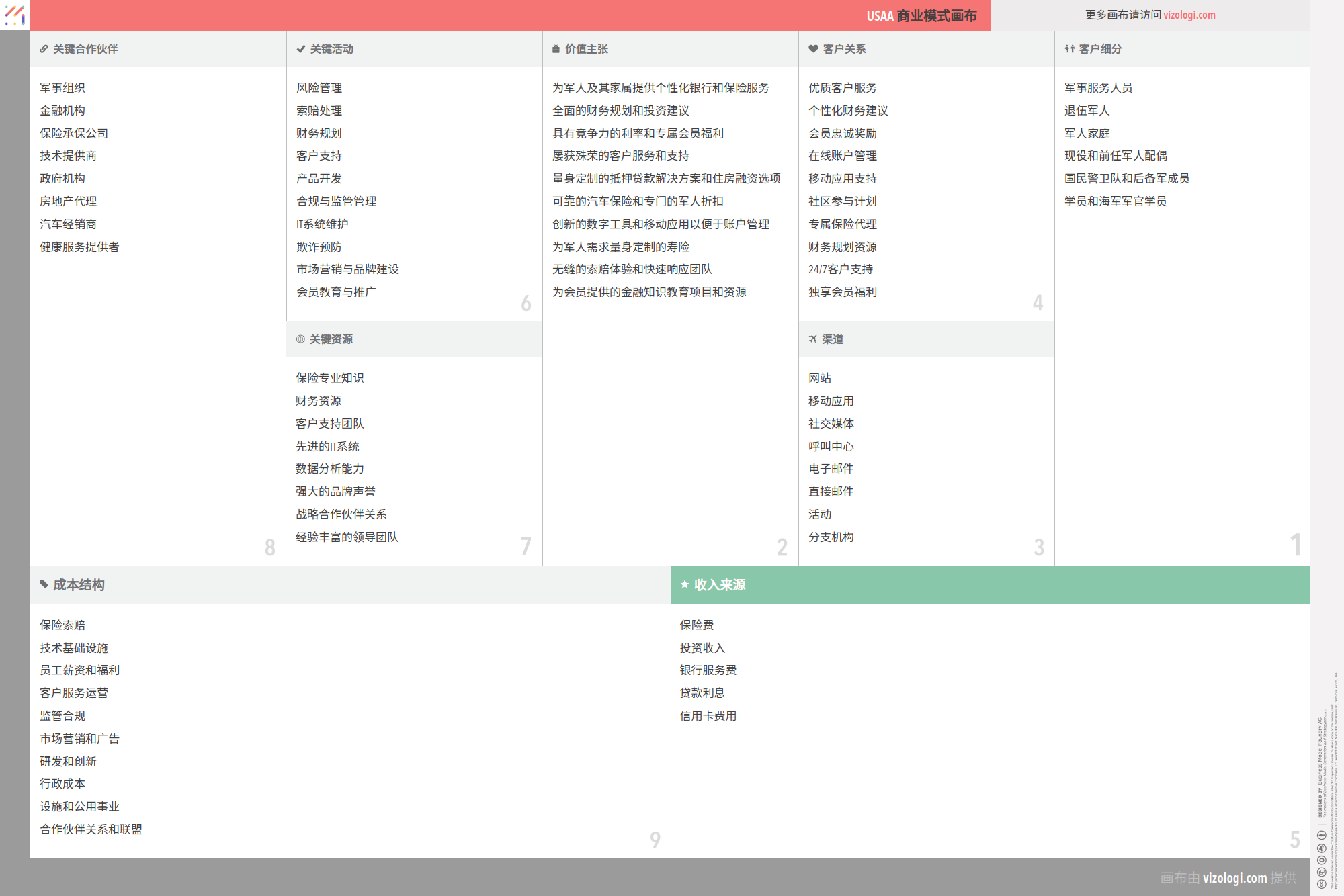Click the airplane icon beside 渠道

pyautogui.click(x=812, y=339)
